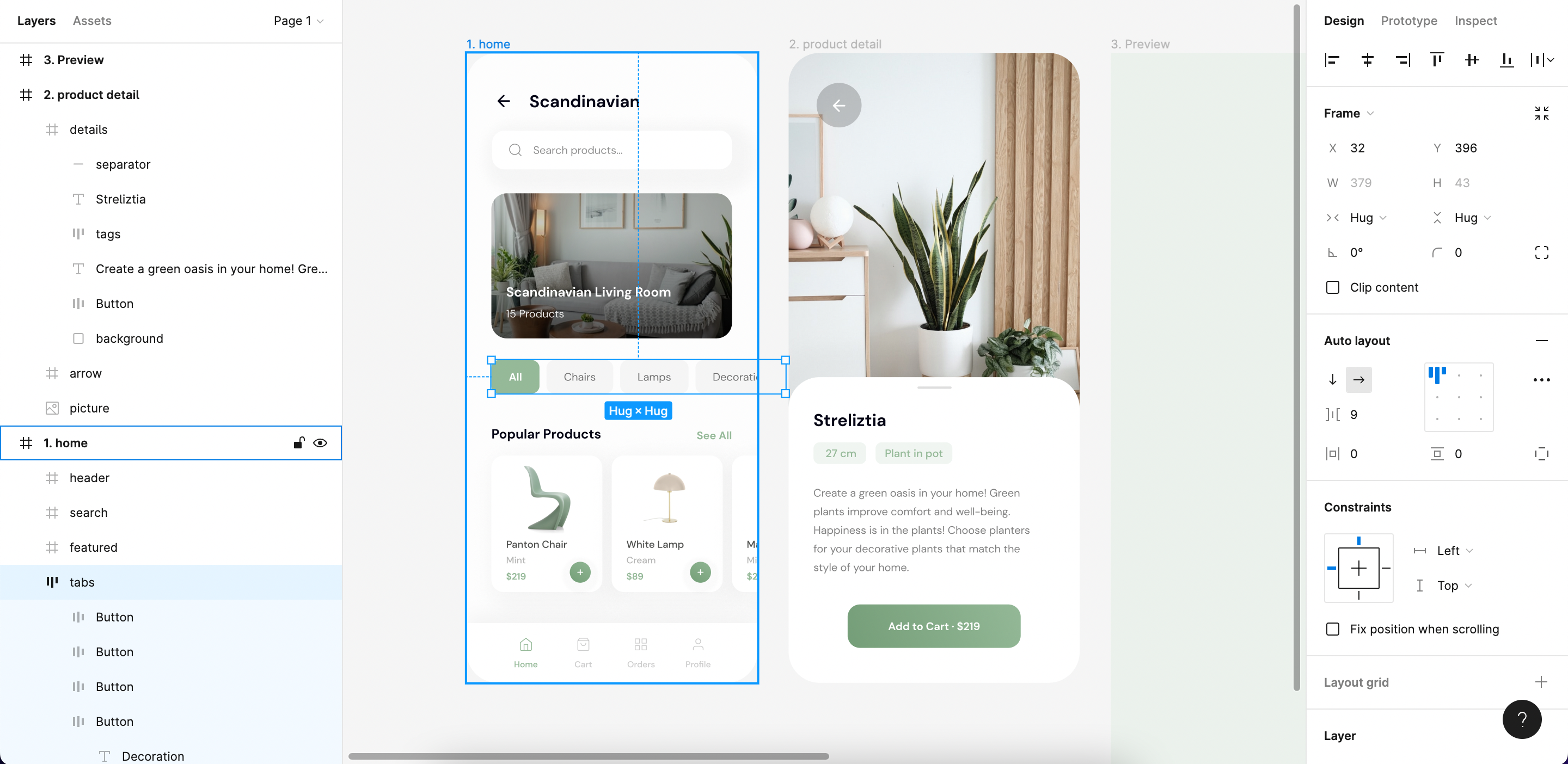Toggle visibility of 1. home layer

[321, 442]
